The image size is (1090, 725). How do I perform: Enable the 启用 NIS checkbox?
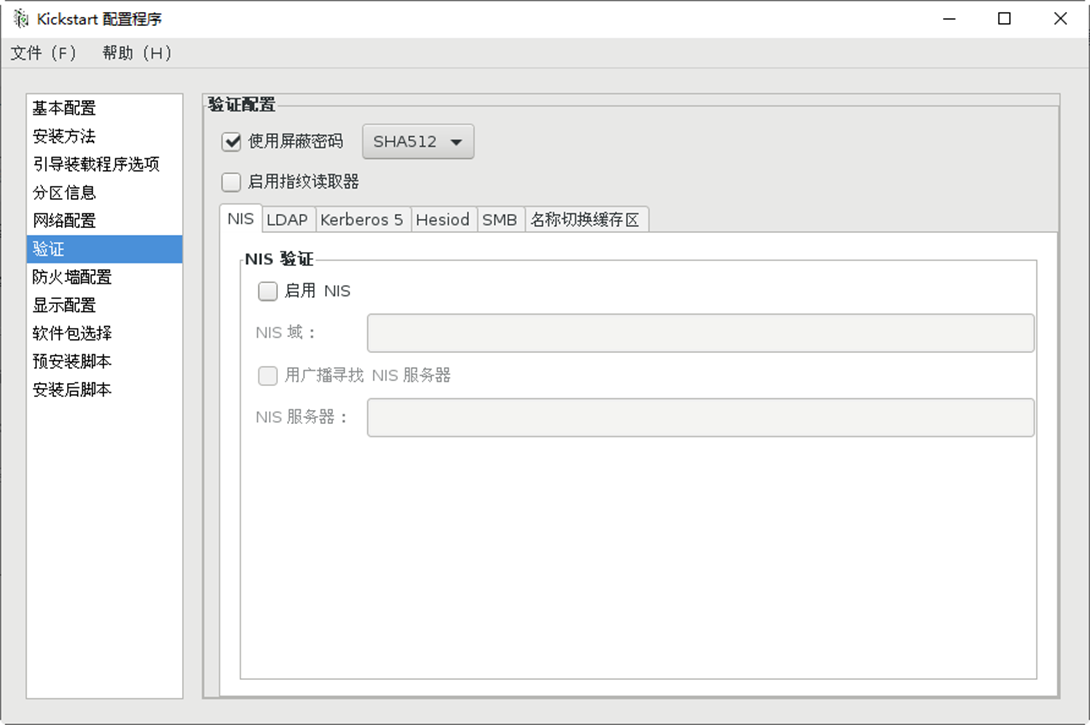pos(268,291)
